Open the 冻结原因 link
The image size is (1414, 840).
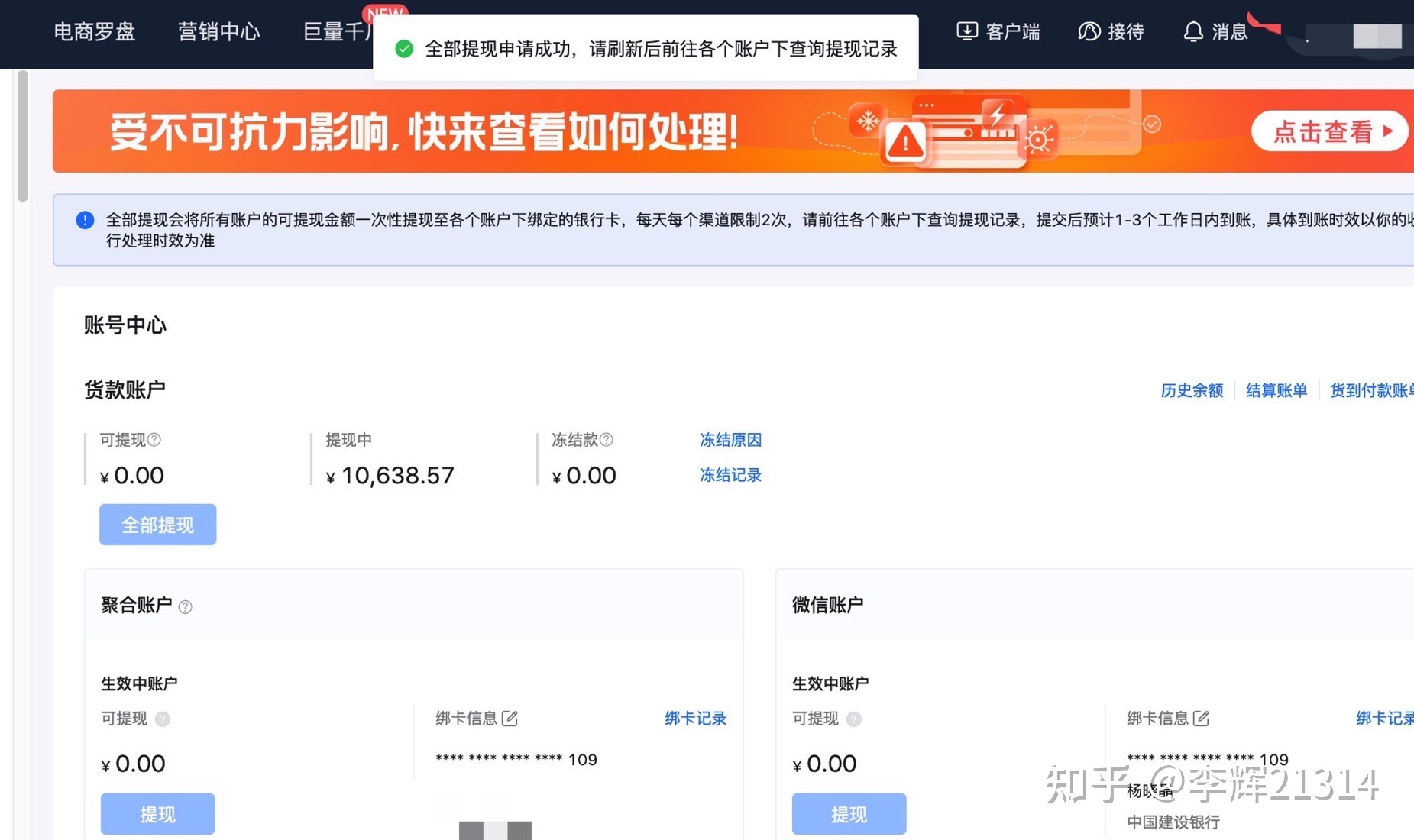[730, 440]
